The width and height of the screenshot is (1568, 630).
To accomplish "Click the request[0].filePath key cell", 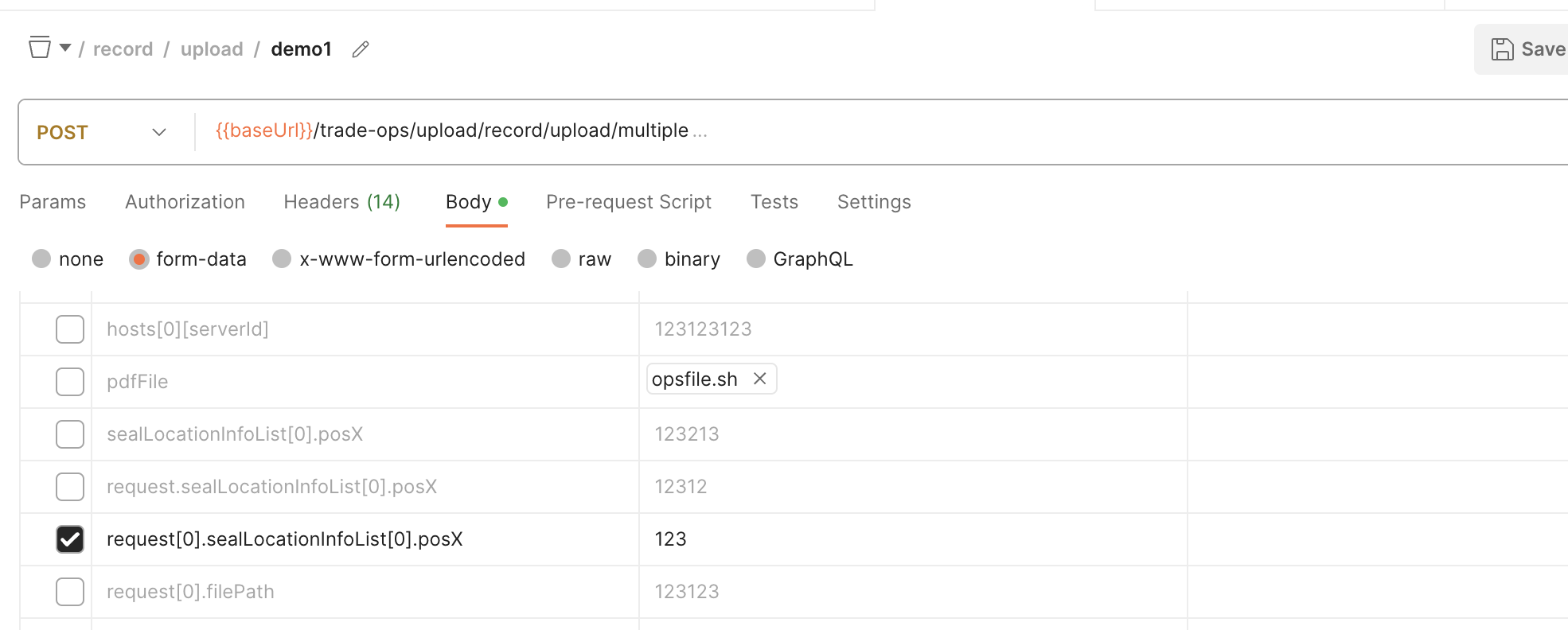I will tap(365, 592).
